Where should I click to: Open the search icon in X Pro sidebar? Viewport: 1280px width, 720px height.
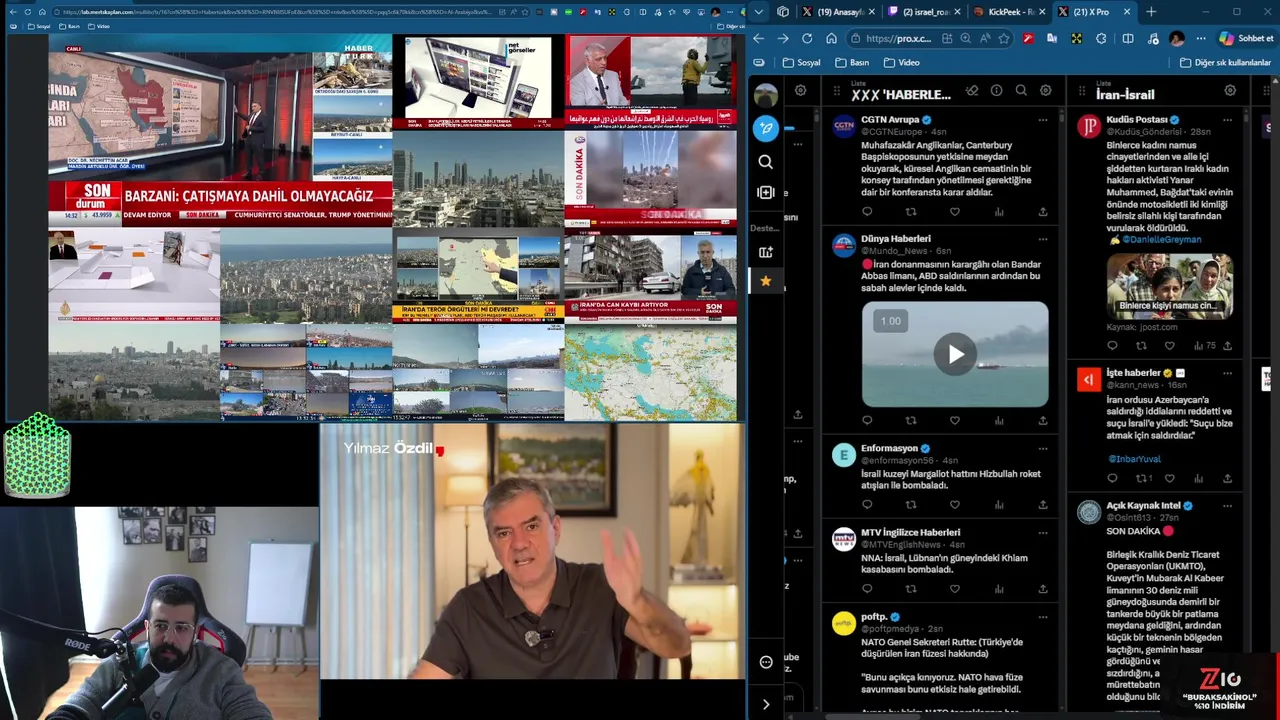coord(766,162)
